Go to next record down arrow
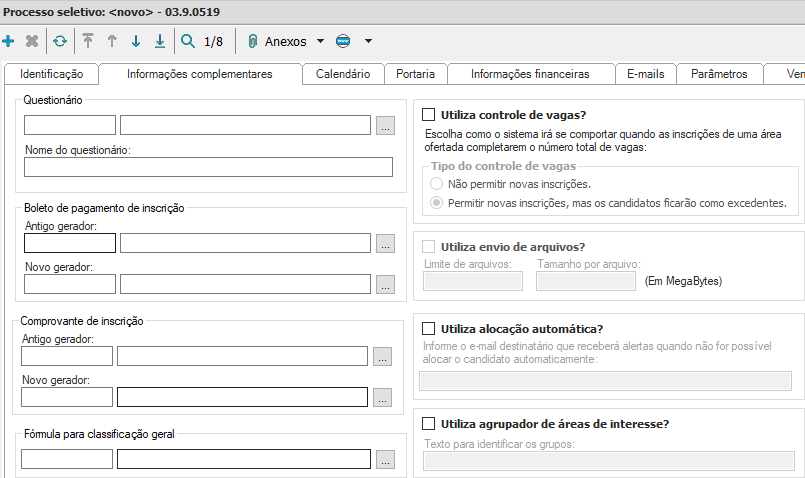805x478 pixels. pyautogui.click(x=136, y=41)
